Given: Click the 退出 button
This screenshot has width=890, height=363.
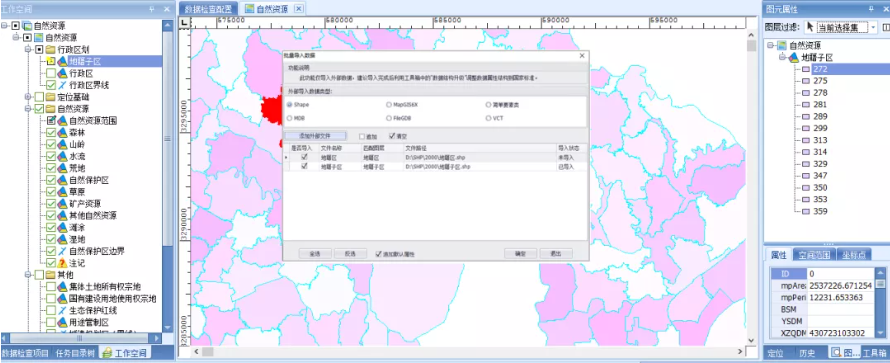Looking at the screenshot, I should click(x=556, y=254).
